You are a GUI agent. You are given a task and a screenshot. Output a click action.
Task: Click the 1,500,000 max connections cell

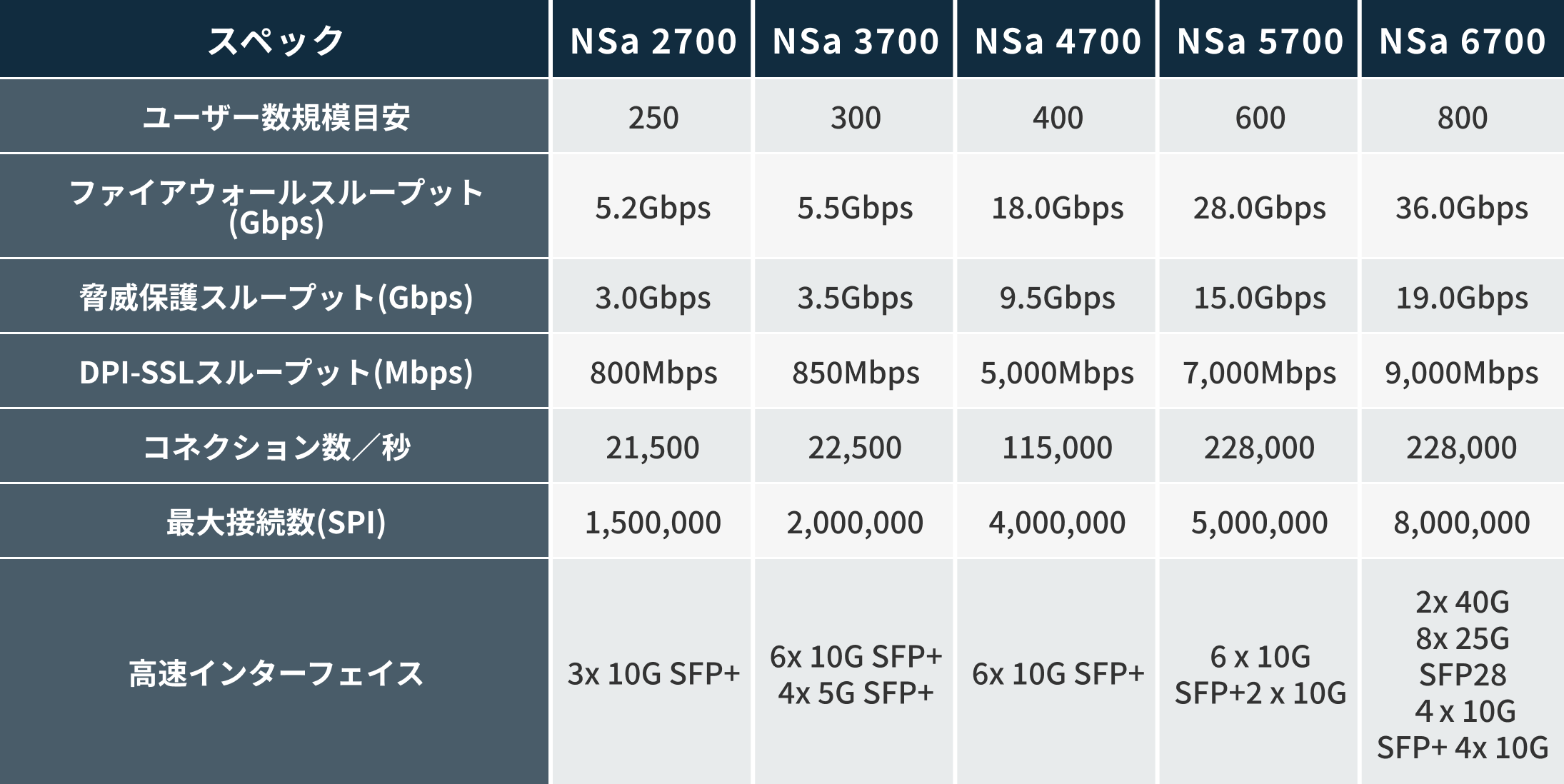[x=652, y=521]
